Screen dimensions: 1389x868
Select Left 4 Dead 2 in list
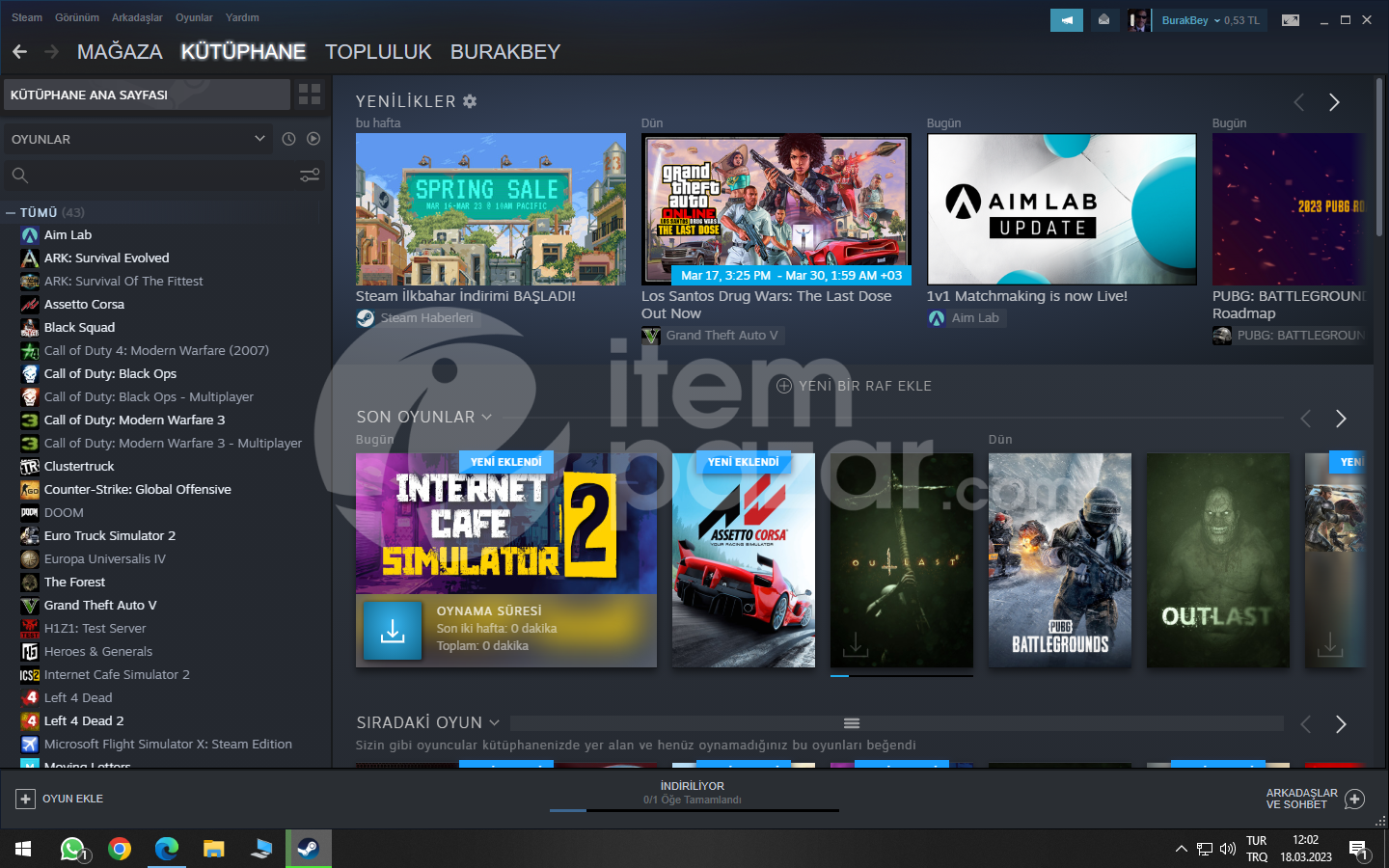(x=84, y=720)
